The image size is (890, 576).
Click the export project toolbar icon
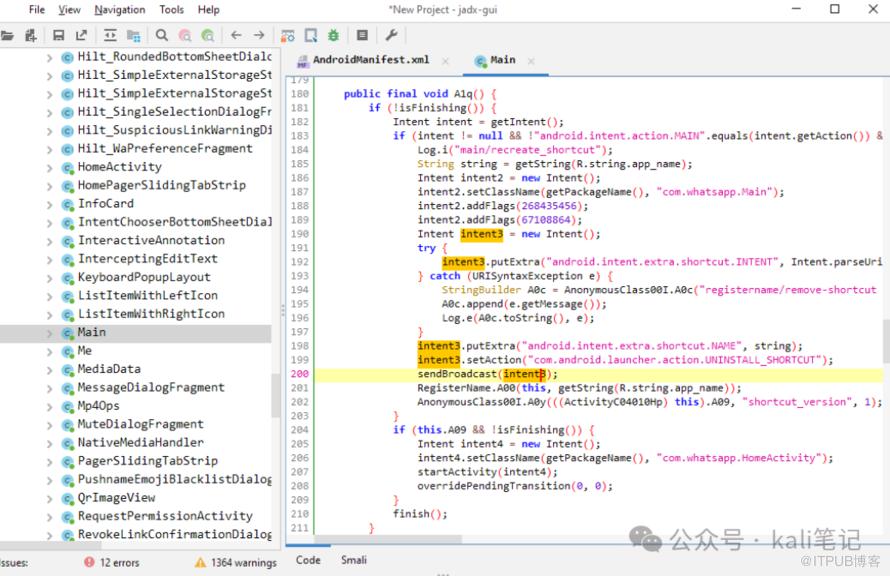[82, 35]
